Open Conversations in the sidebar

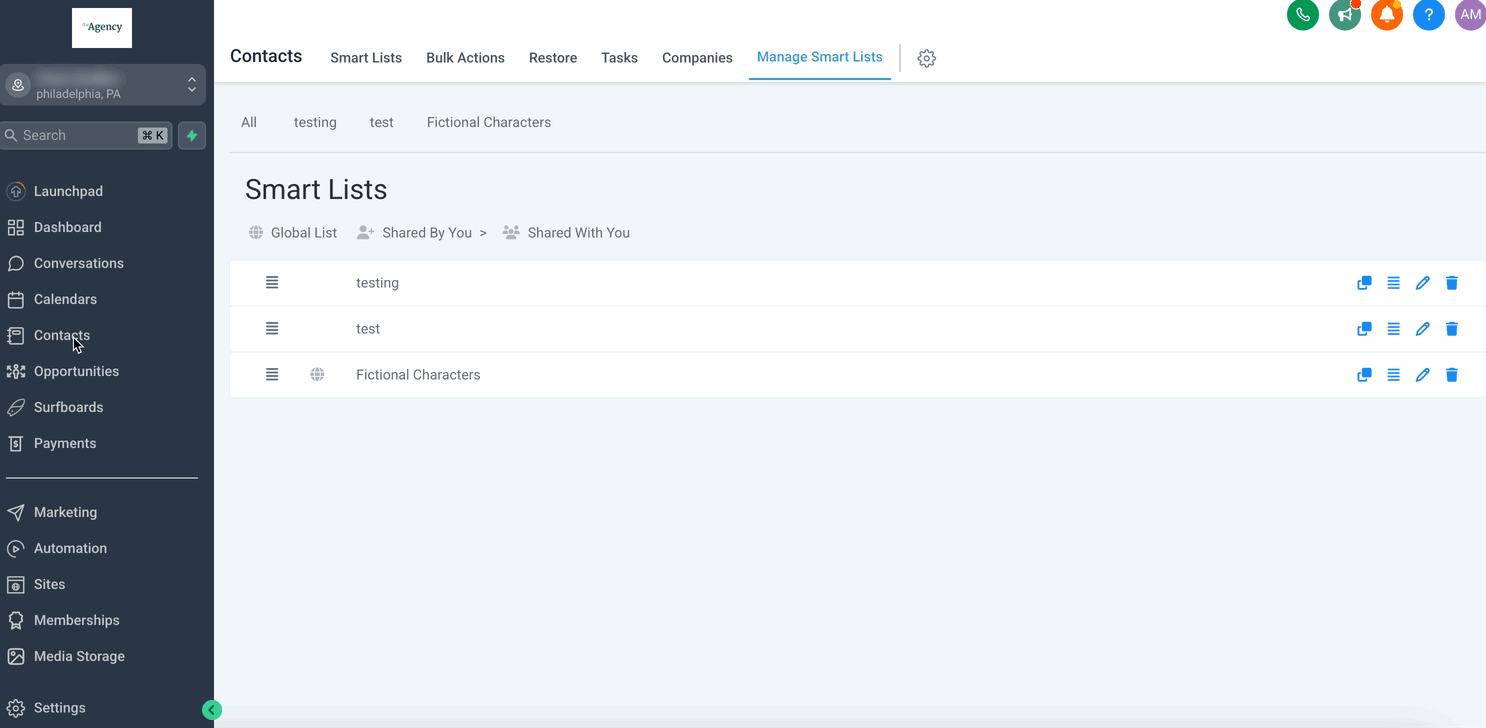tap(79, 263)
